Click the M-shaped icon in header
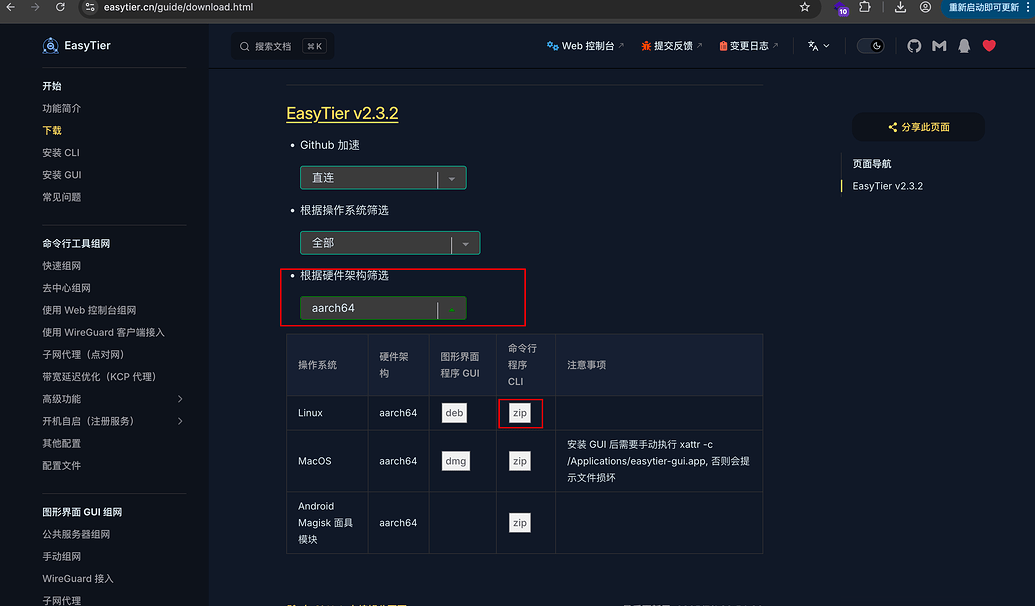This screenshot has height=606, width=1035. 939,46
